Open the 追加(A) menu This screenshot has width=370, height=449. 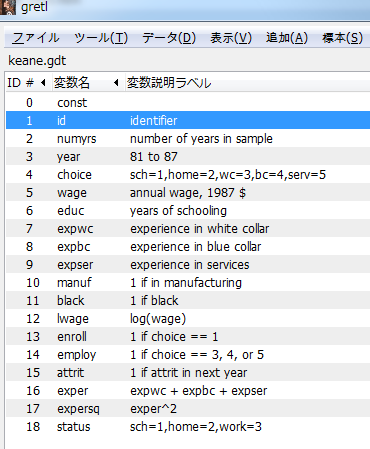tap(287, 38)
